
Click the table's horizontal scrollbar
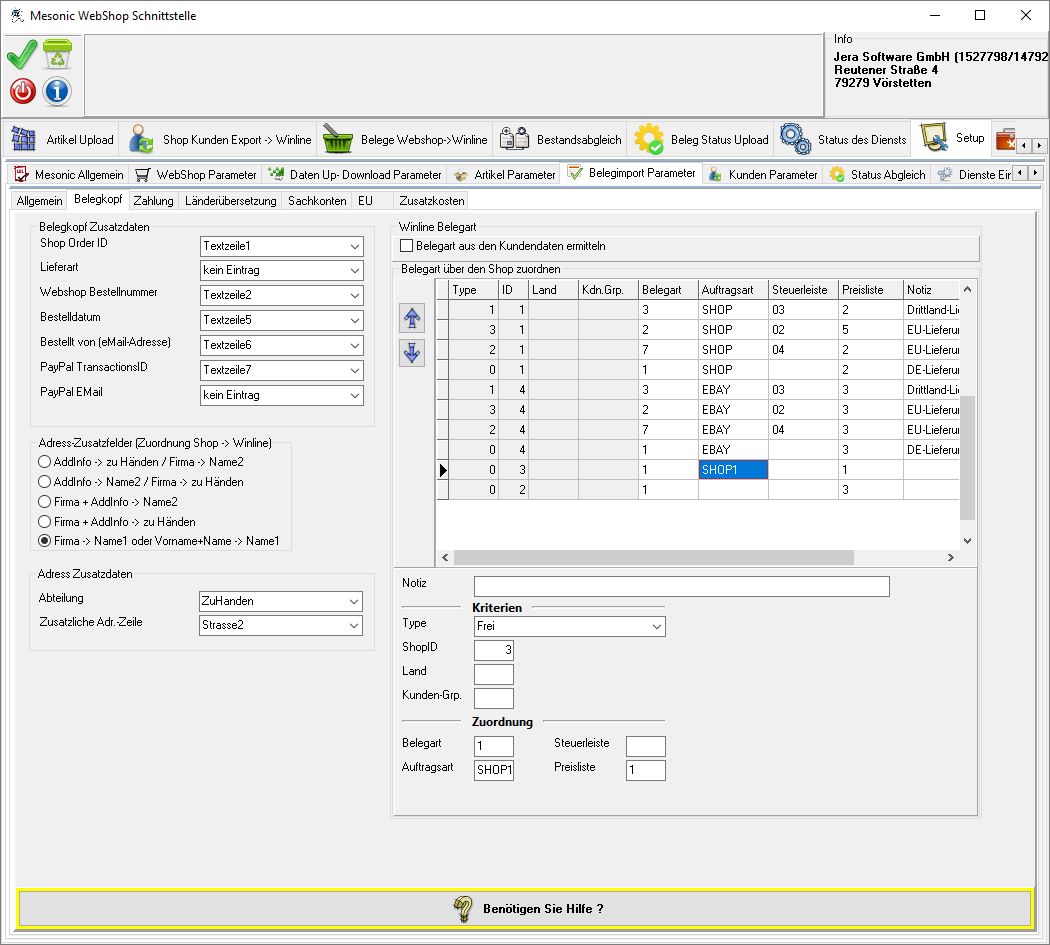click(652, 558)
